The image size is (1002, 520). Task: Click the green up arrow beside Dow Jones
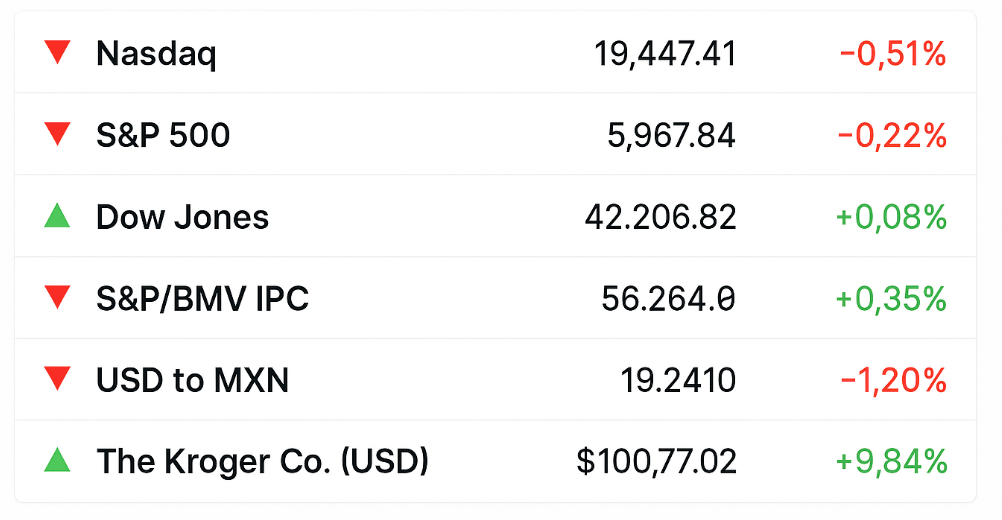tap(57, 215)
